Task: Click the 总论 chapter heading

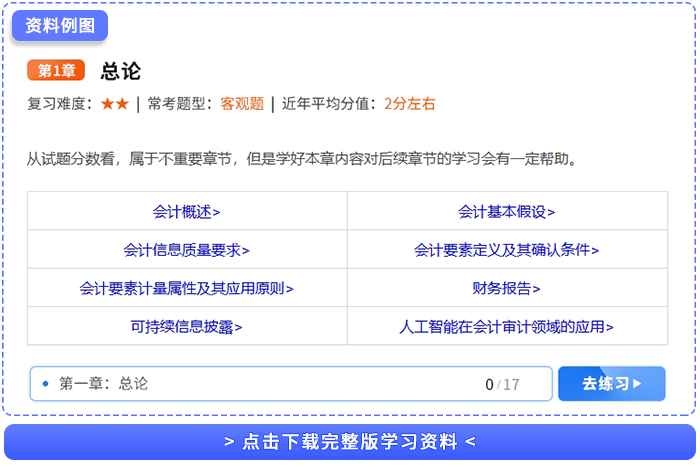Action: [121, 71]
